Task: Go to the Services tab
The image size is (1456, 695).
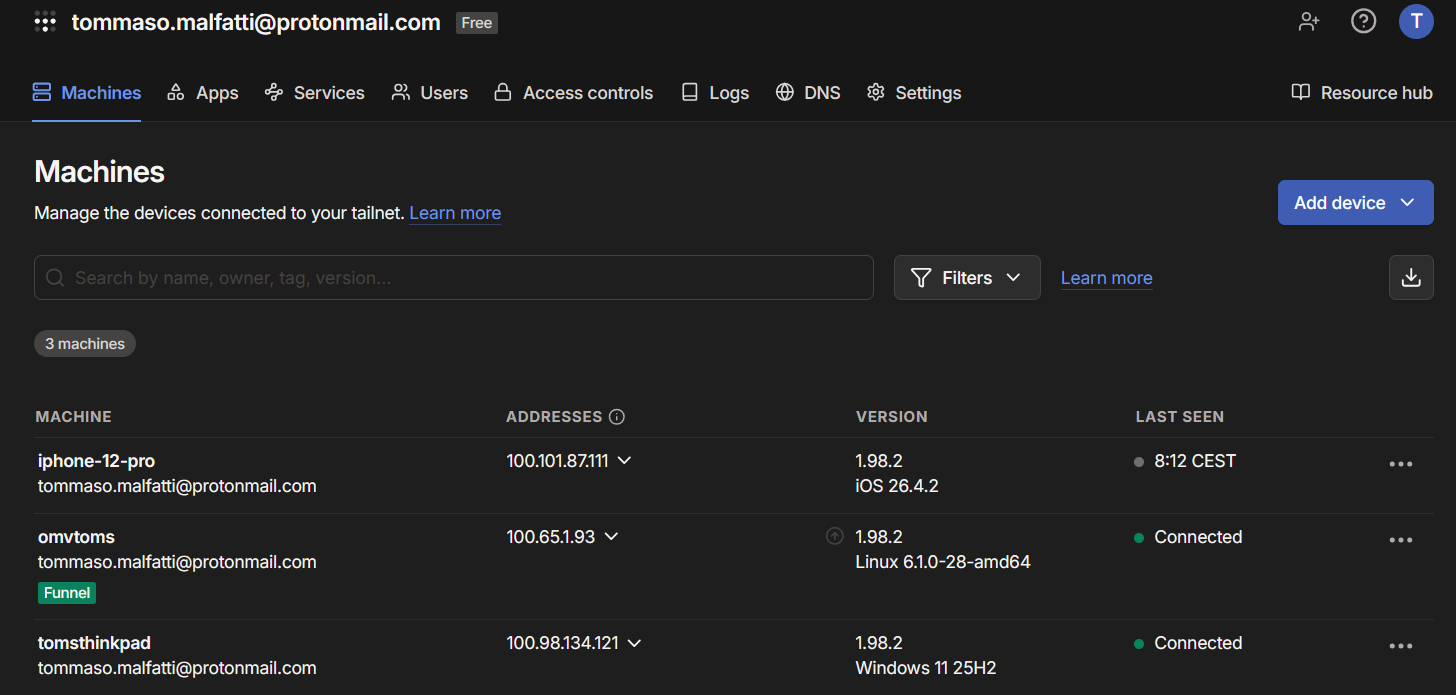Action: [x=315, y=93]
